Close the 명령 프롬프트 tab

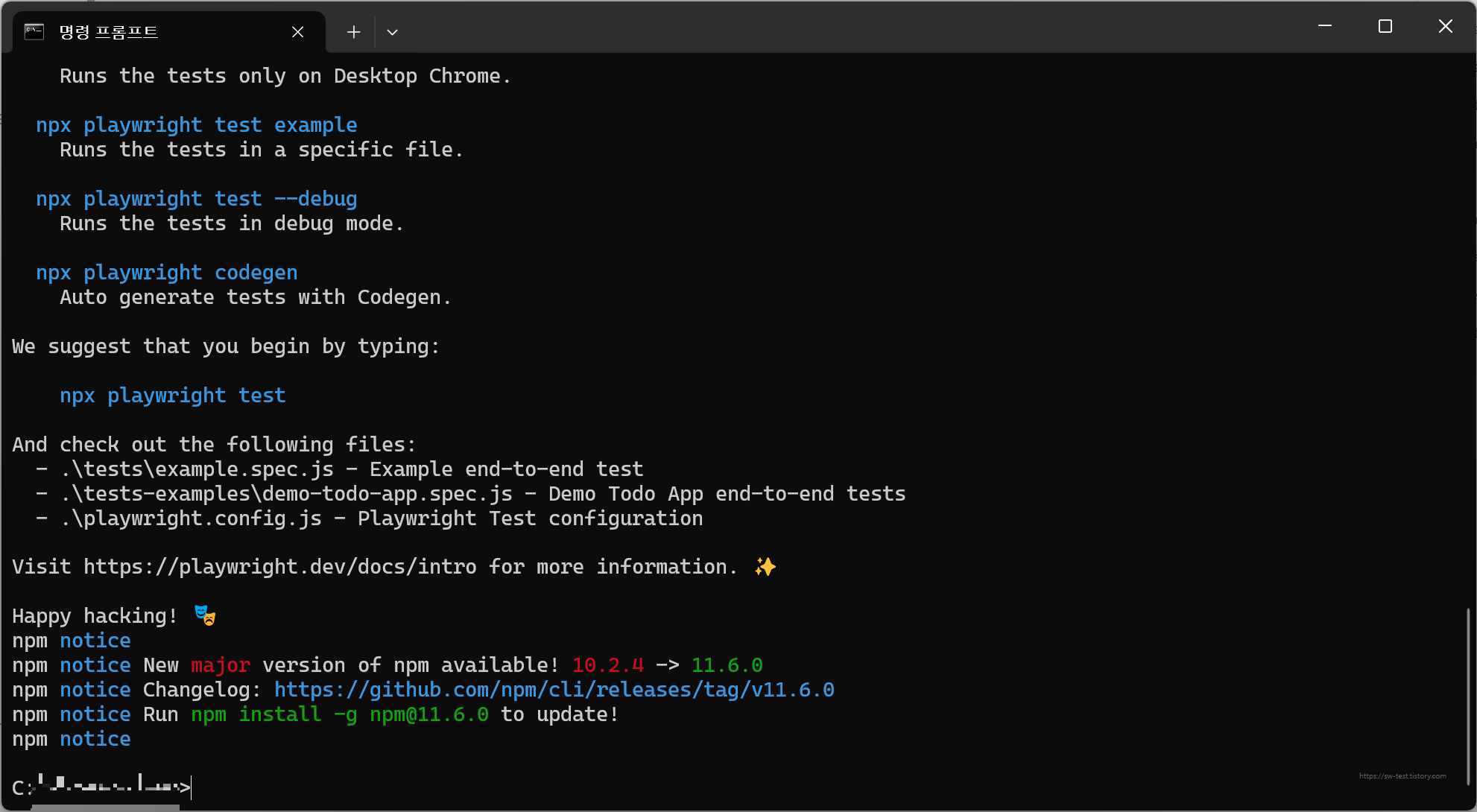click(297, 32)
